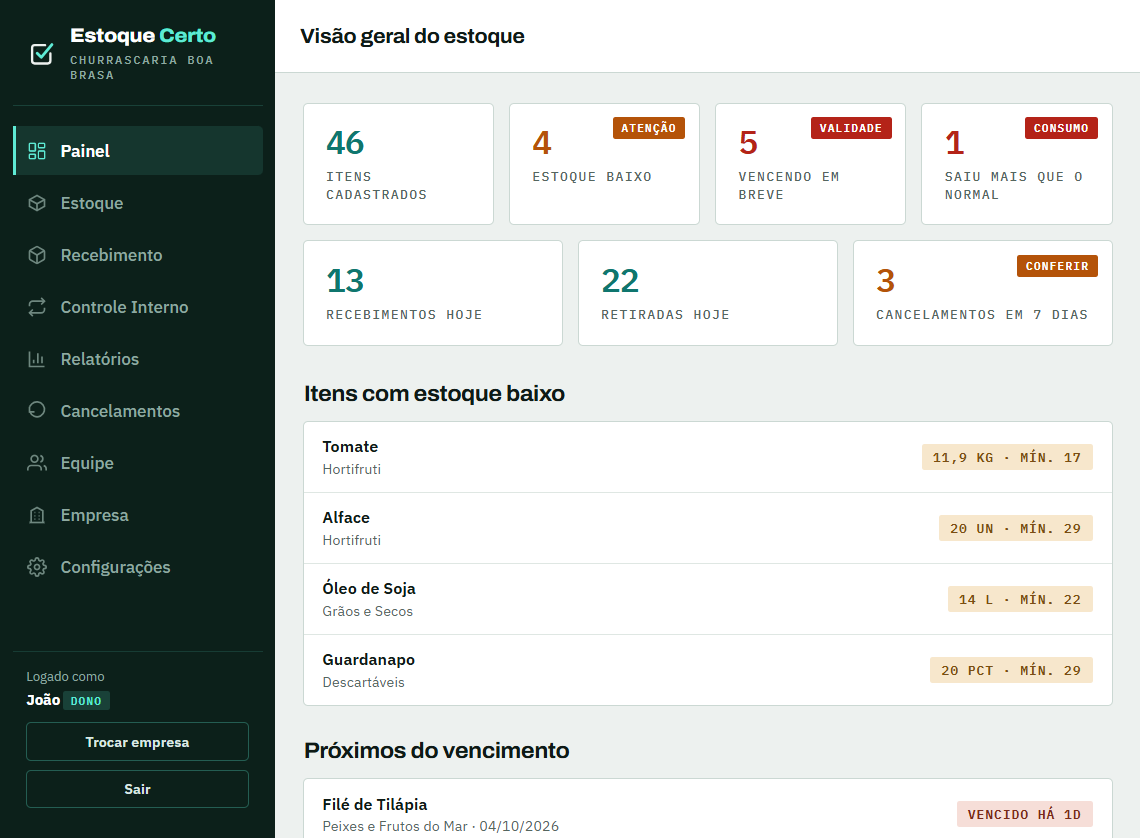This screenshot has height=838, width=1140.
Task: Click the CONFERIR badge
Action: coord(1057,266)
